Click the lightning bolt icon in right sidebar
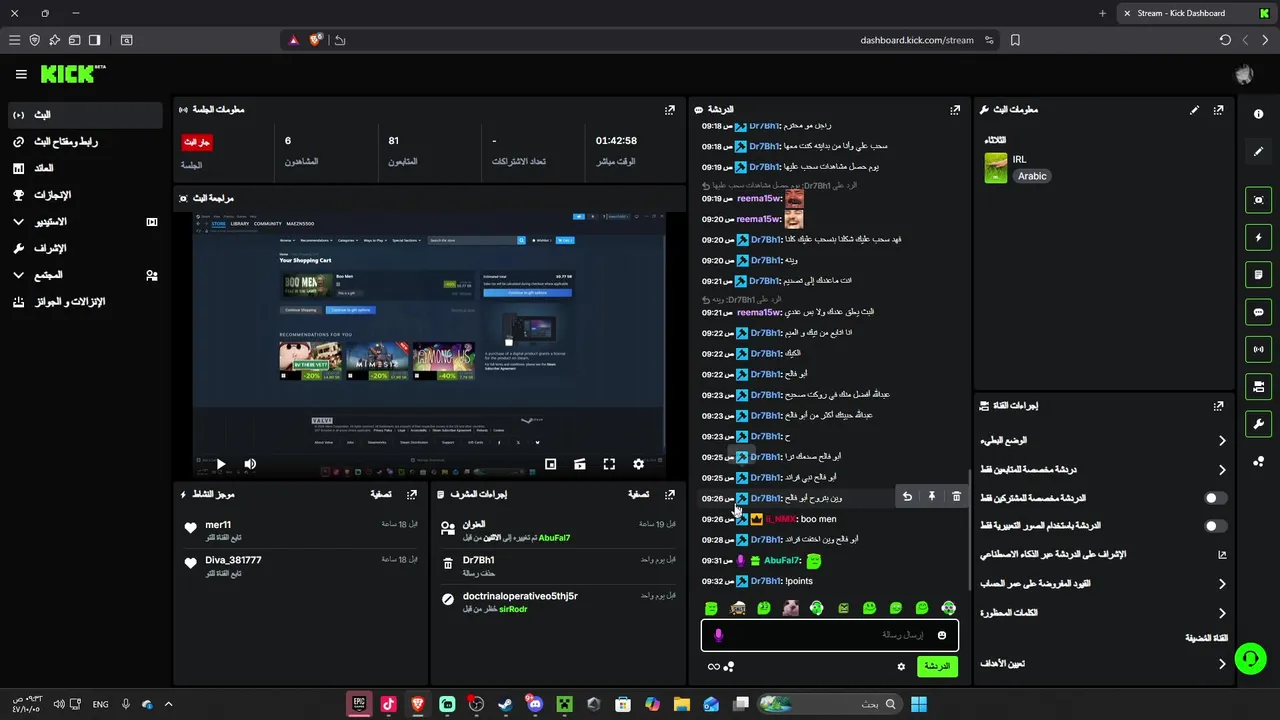The image size is (1280, 720). tap(1259, 238)
